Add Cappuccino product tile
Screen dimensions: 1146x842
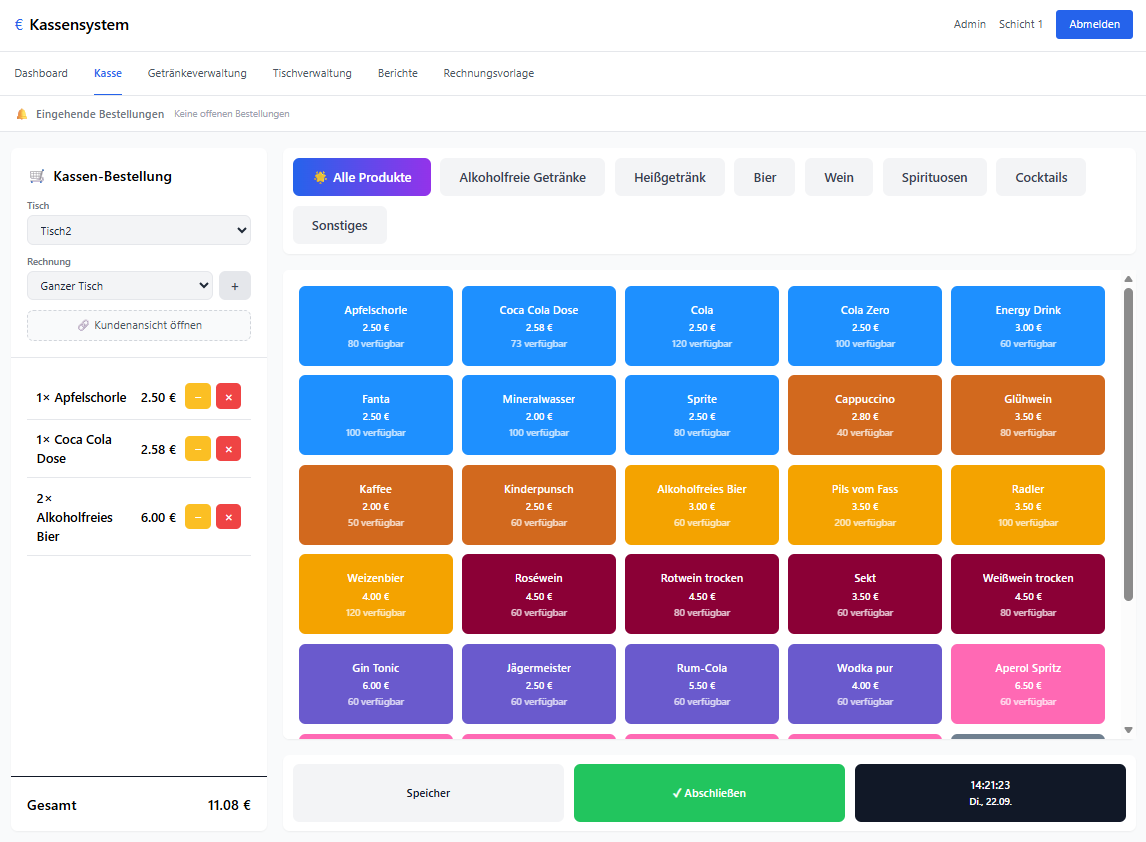click(x=865, y=415)
